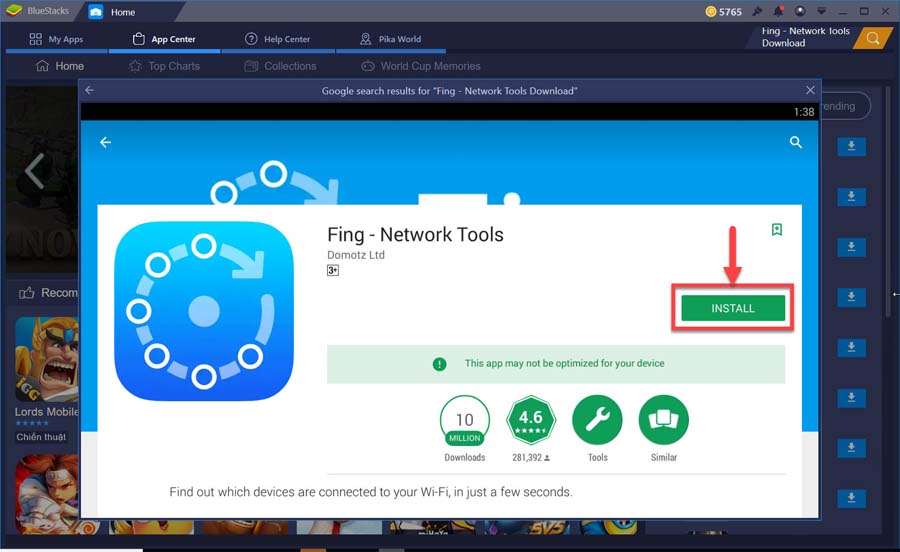Click the search field with Fing text
The width and height of the screenshot is (900, 552).
804,37
